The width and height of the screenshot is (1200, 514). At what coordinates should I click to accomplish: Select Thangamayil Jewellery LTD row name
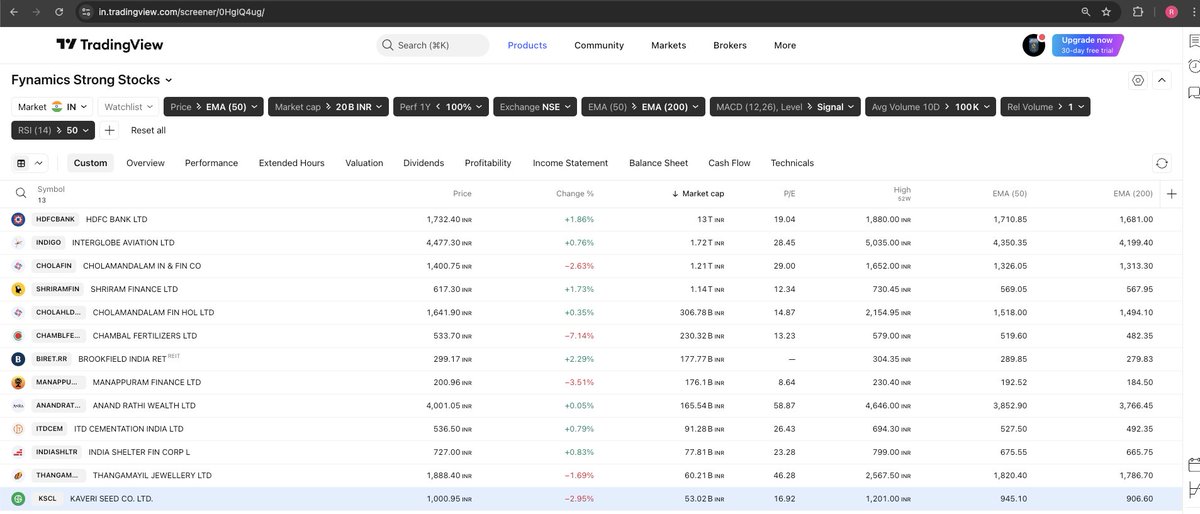pyautogui.click(x=151, y=475)
